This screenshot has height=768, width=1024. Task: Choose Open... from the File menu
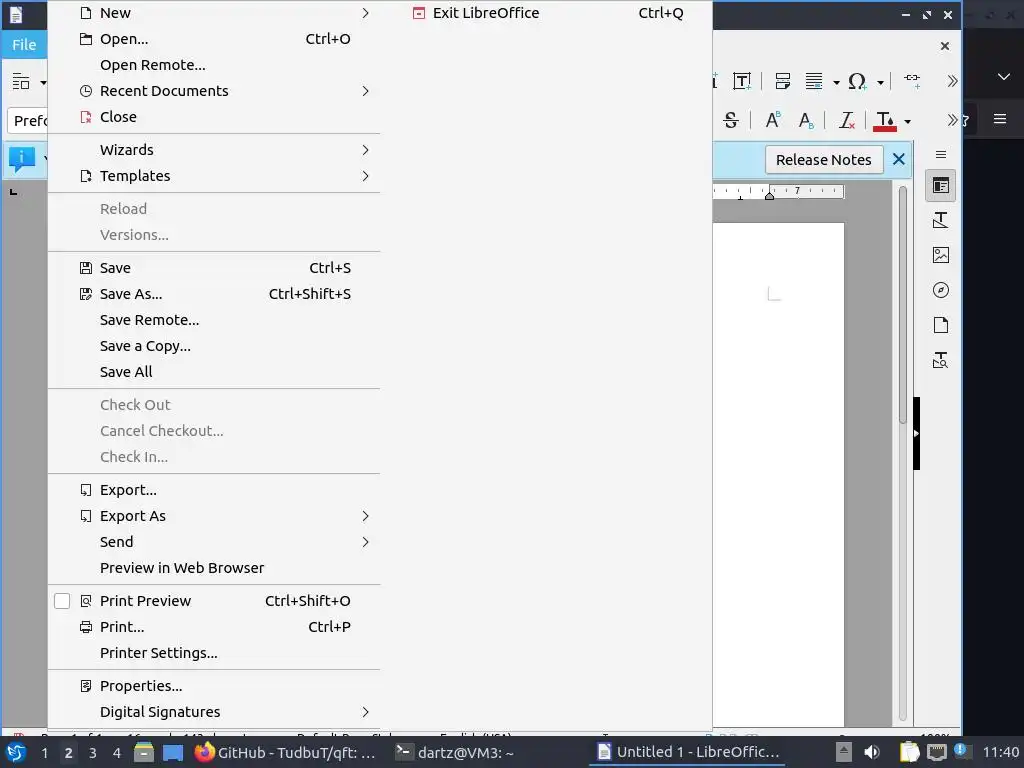214,39
